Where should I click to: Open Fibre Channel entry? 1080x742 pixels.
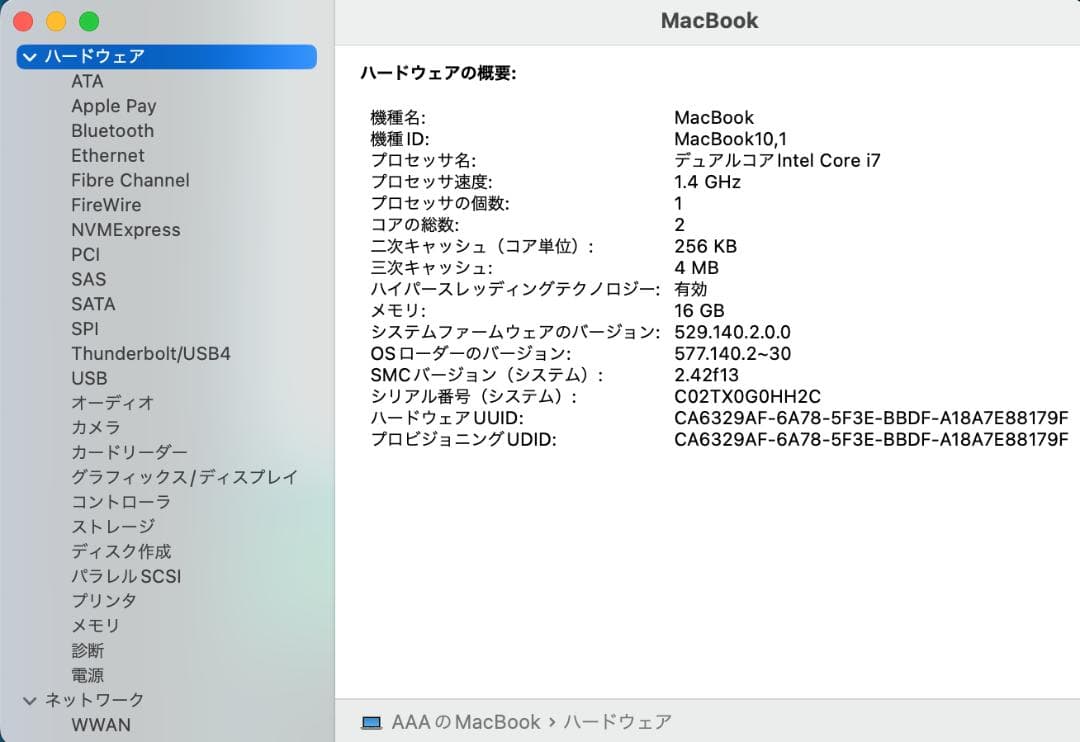[x=130, y=181]
